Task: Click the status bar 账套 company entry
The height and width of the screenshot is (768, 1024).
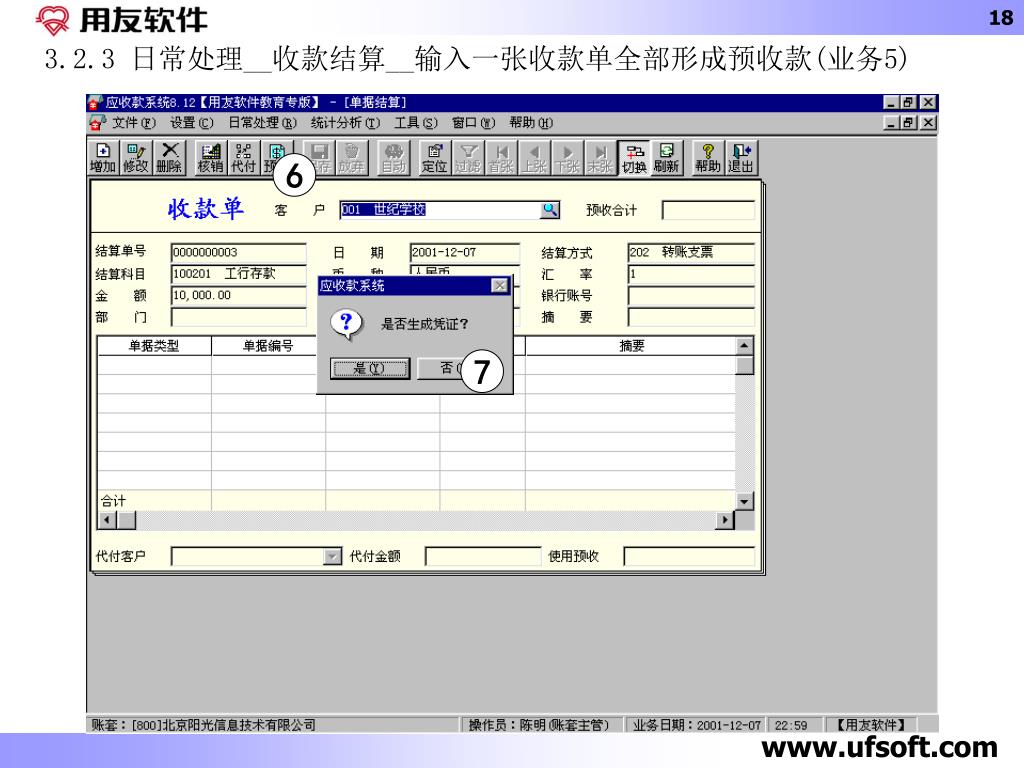Action: [273, 725]
